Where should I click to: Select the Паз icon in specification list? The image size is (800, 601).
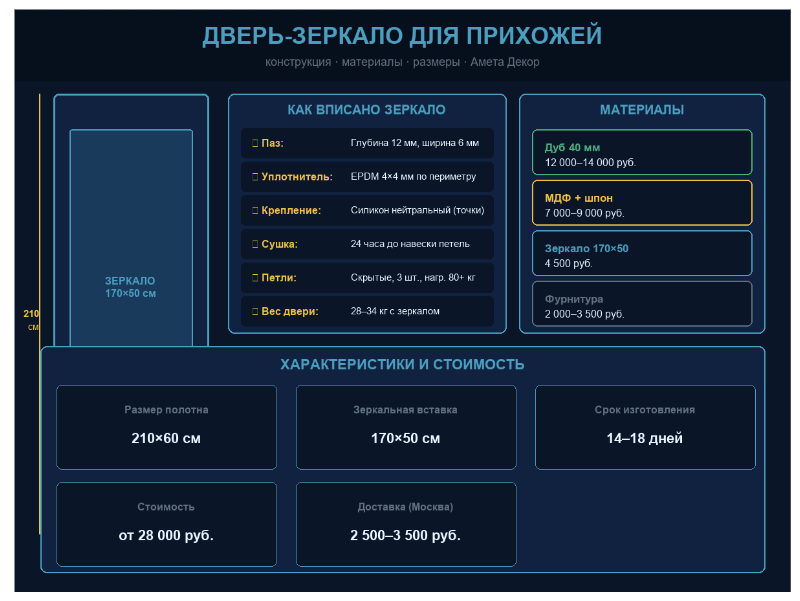(254, 143)
